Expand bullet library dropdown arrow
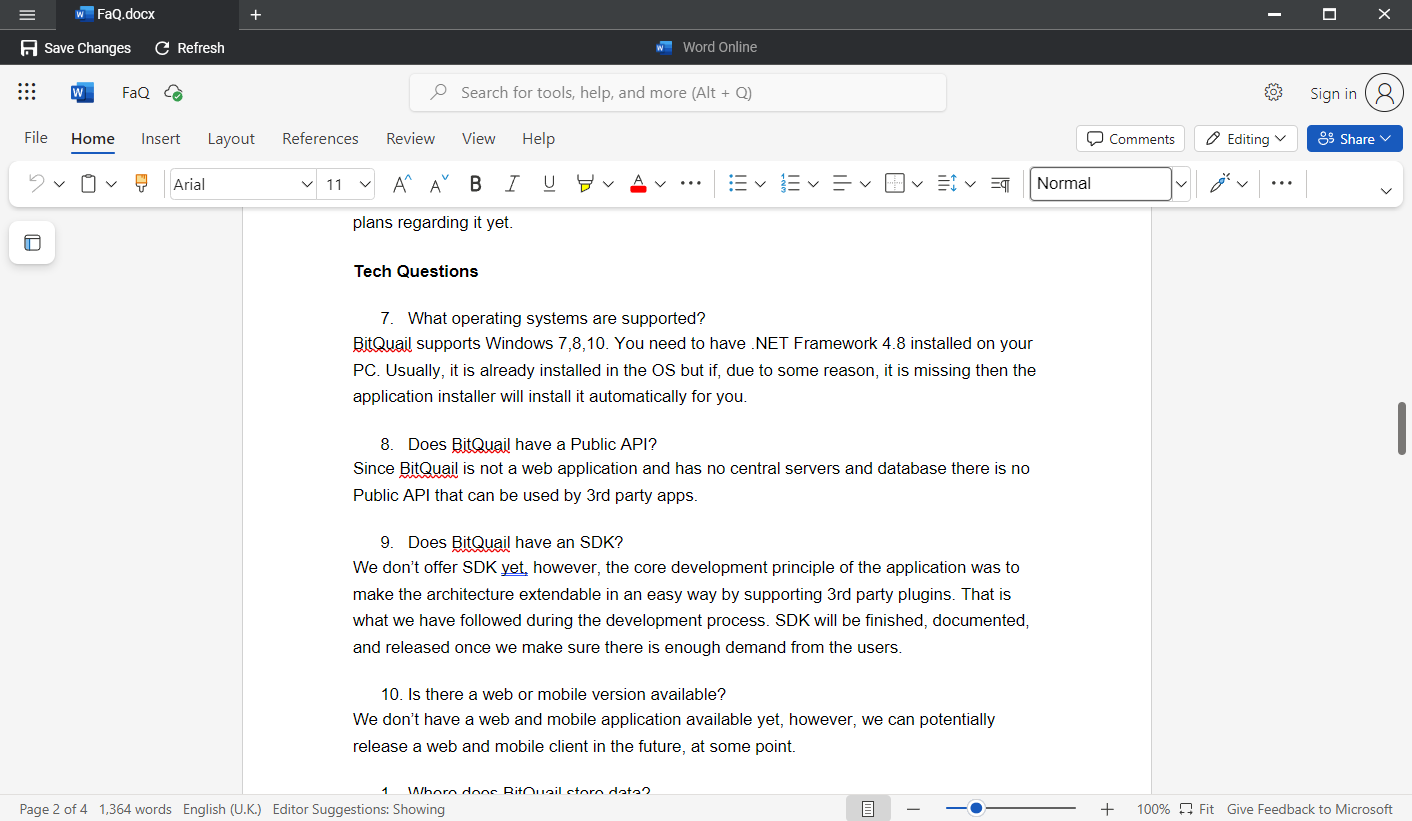Screen dimensions: 1412x821 point(760,184)
